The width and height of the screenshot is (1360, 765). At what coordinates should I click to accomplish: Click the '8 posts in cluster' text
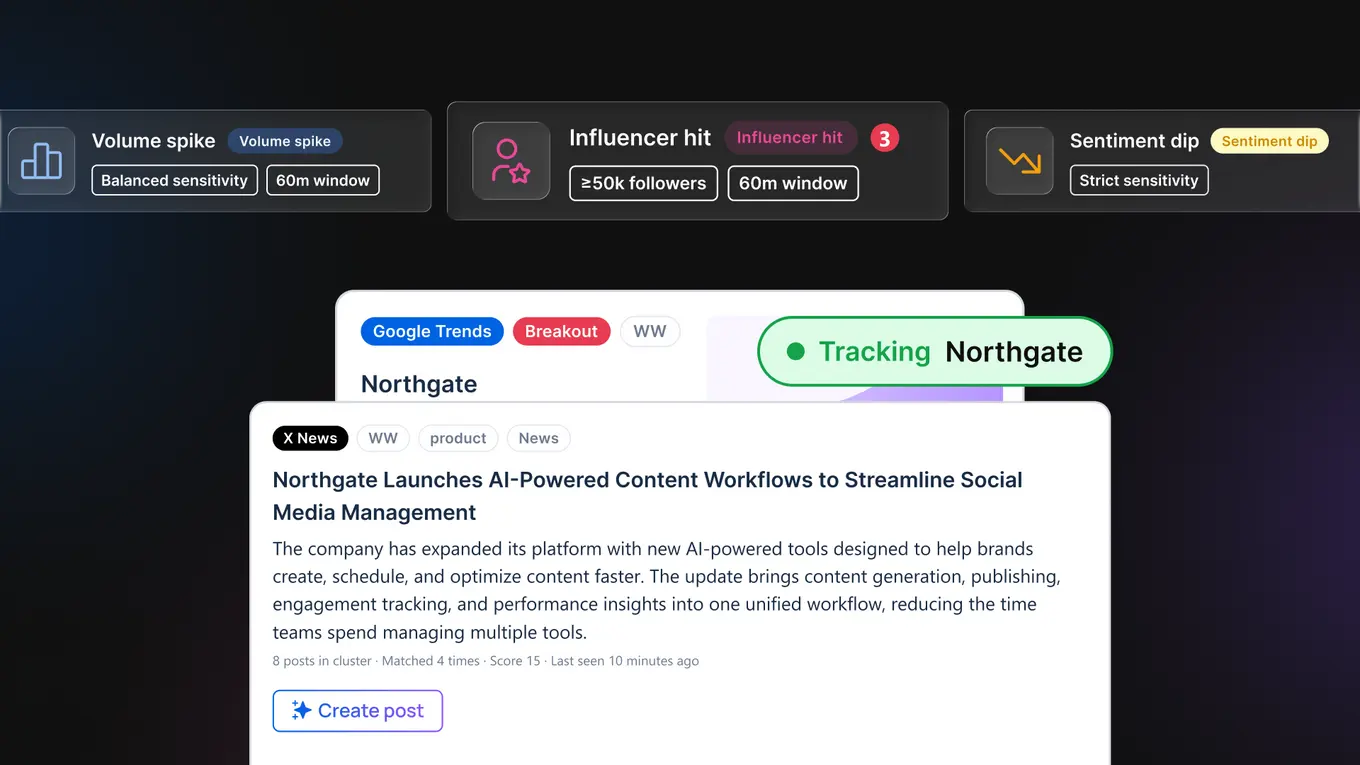click(322, 661)
